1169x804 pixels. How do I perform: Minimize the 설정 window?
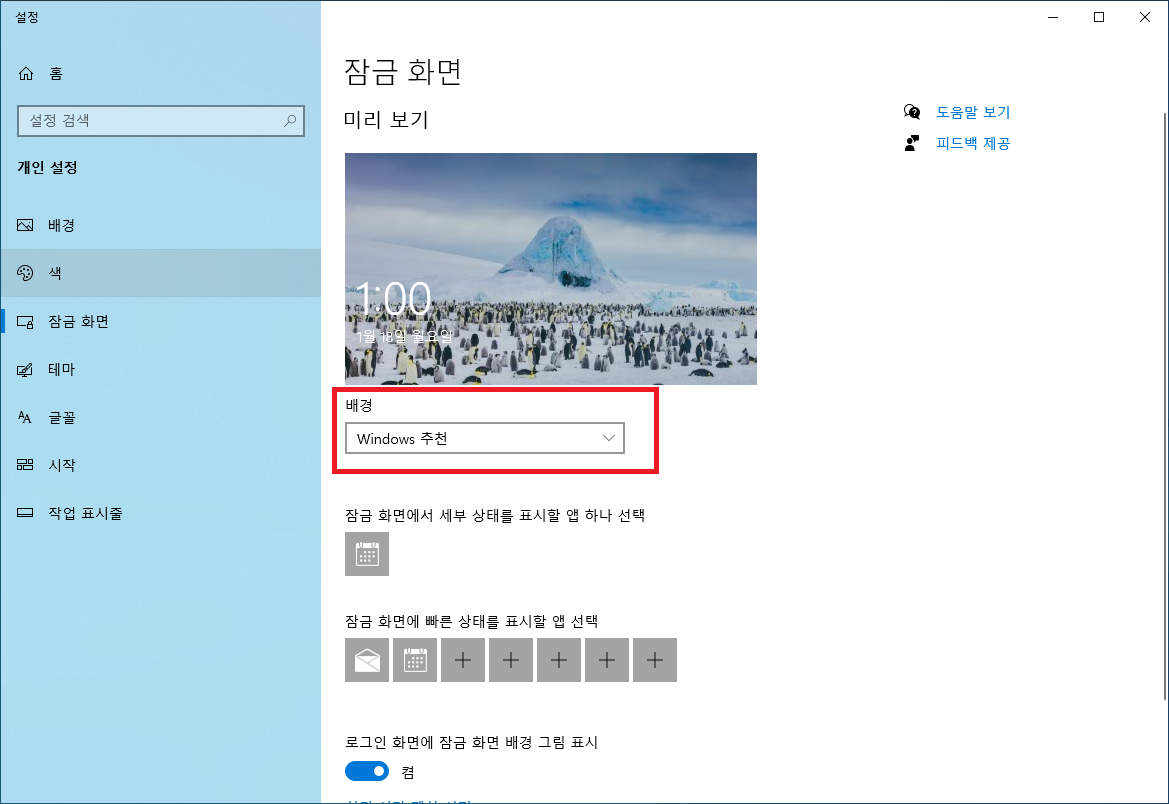pos(1053,17)
